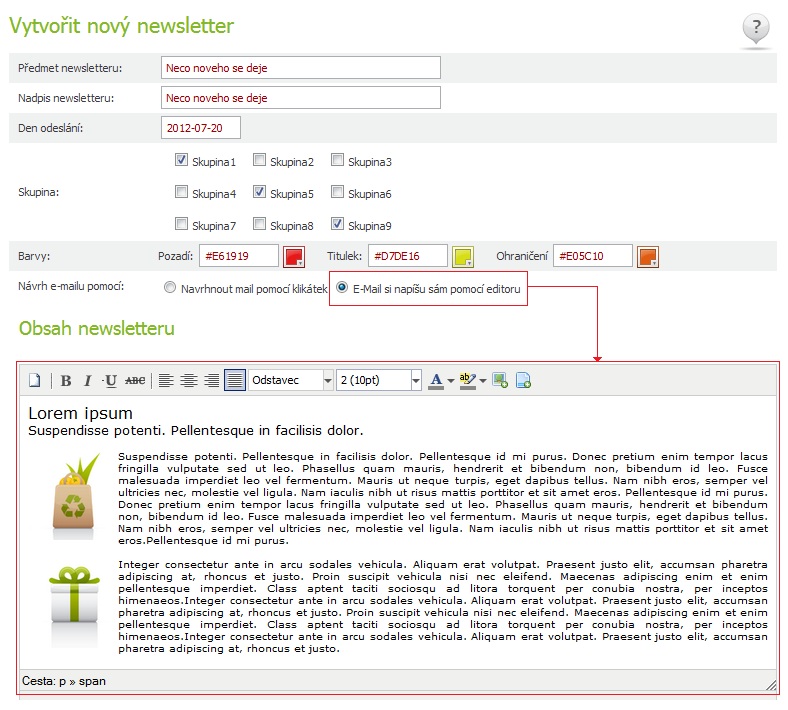The height and width of the screenshot is (710, 788).
Task: Check the Skupina2 checkbox
Action: coord(259,160)
